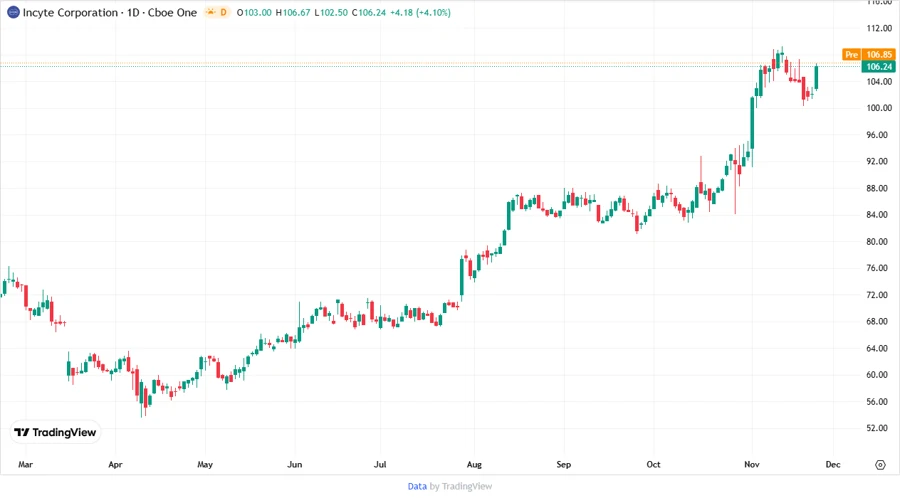Image resolution: width=900 pixels, height=498 pixels.
Task: Click the close value C106.24
Action: click(369, 12)
